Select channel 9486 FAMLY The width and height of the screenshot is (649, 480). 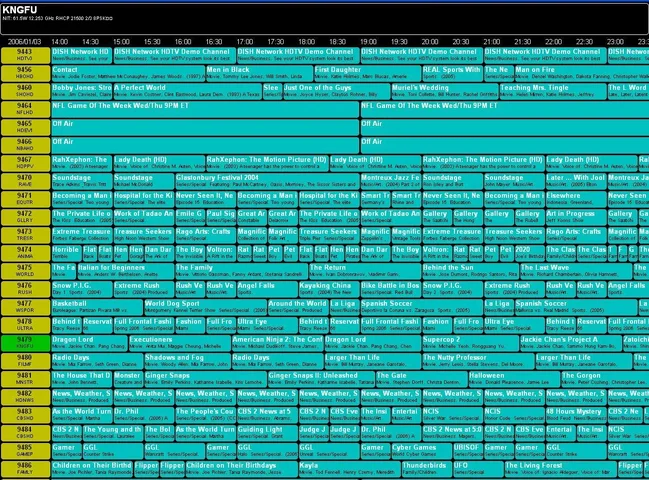click(x=25, y=469)
